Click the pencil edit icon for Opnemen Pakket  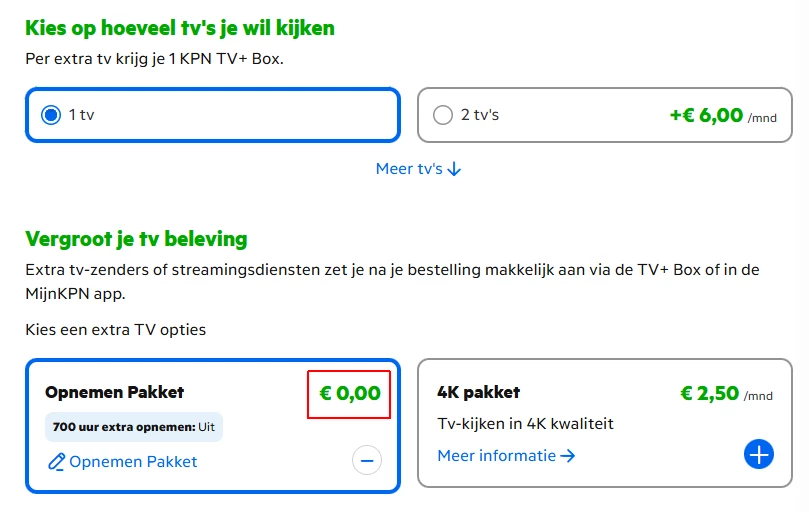(x=56, y=462)
